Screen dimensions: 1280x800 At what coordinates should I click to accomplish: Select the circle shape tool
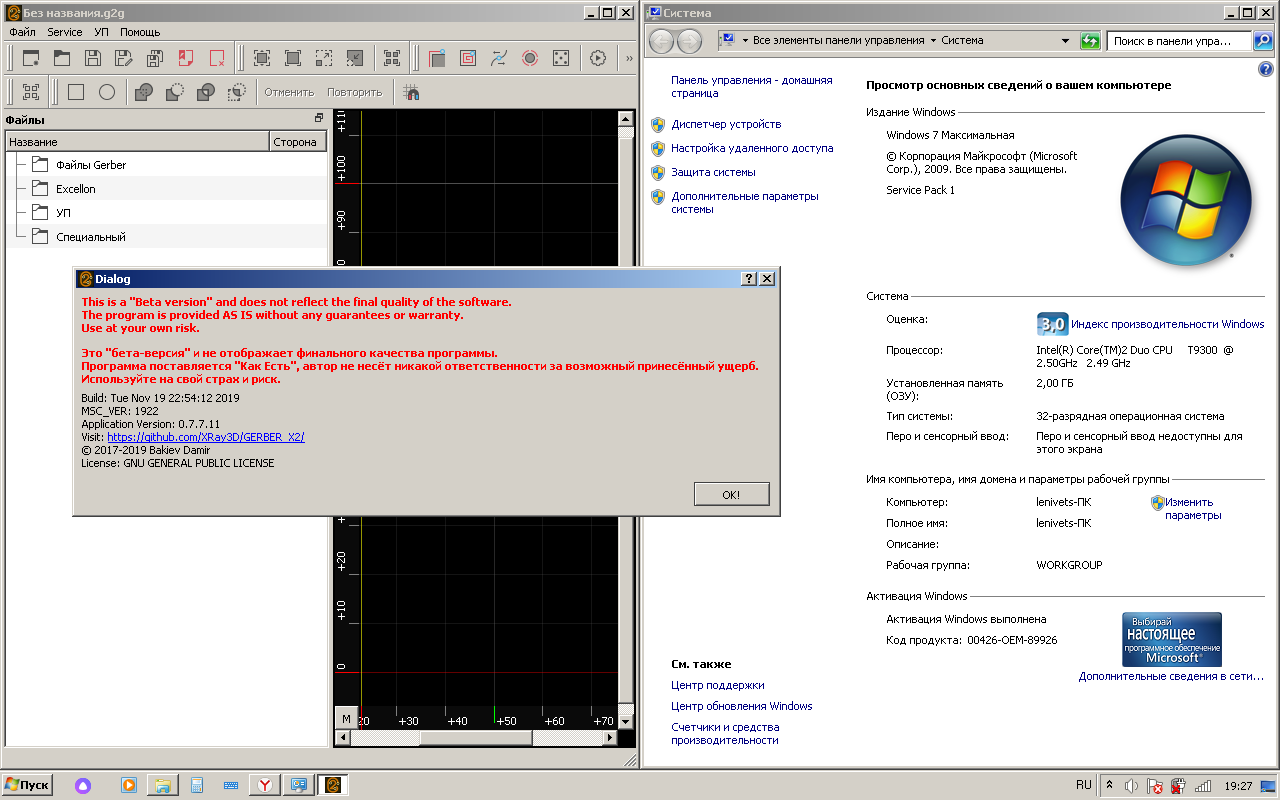point(107,92)
